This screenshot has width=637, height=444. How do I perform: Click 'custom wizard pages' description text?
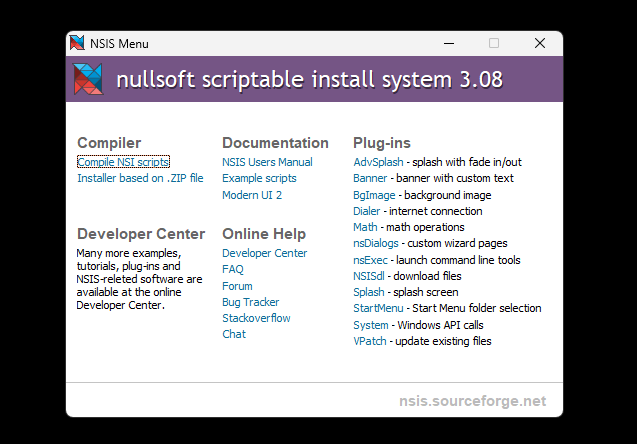point(457,243)
